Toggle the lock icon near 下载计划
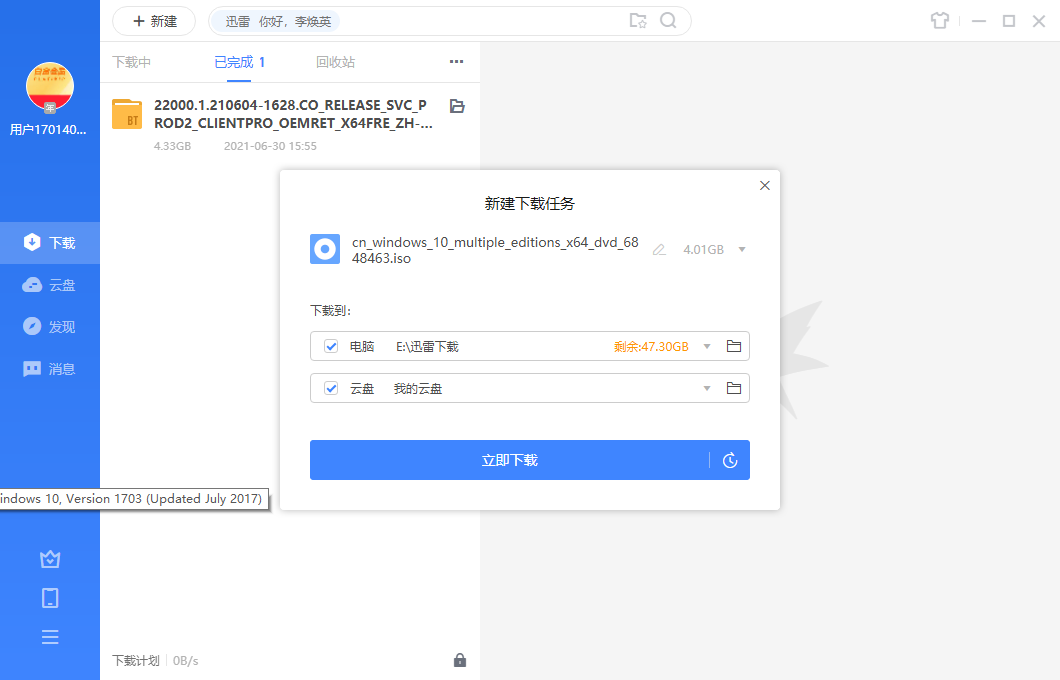Viewport: 1060px width, 680px height. pos(460,660)
